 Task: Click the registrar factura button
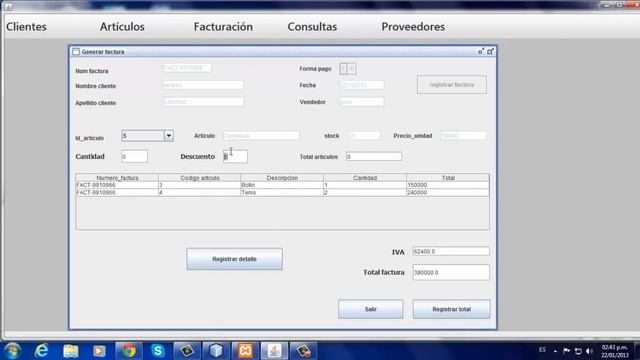click(x=451, y=84)
